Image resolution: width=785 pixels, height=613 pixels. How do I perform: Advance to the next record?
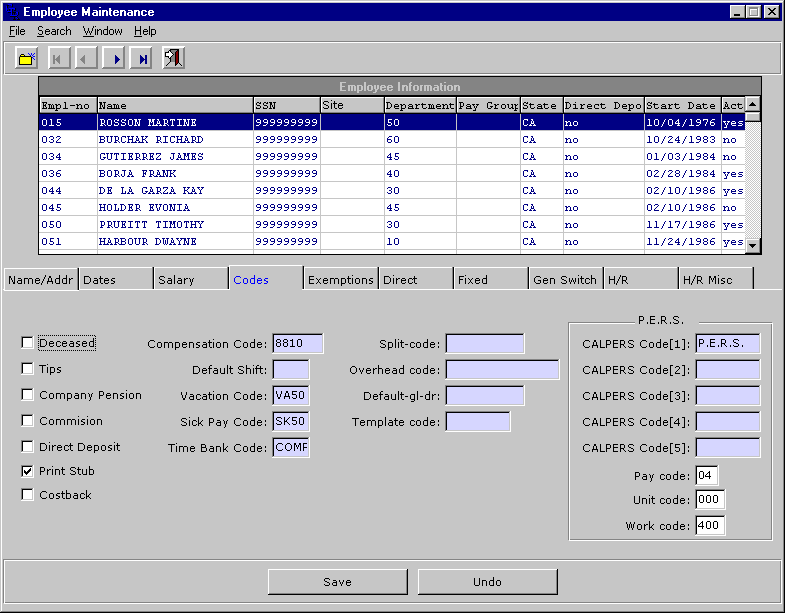(x=116, y=59)
